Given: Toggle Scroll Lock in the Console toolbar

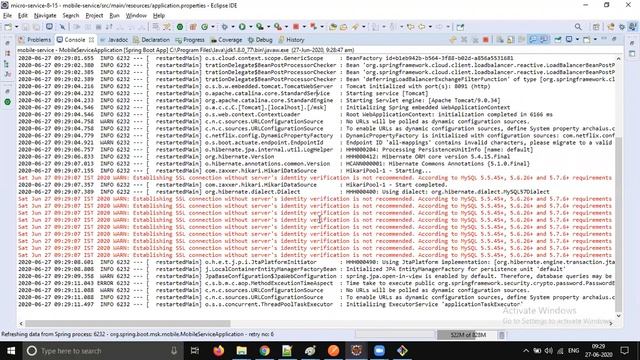Looking at the screenshot, I should click(511, 40).
